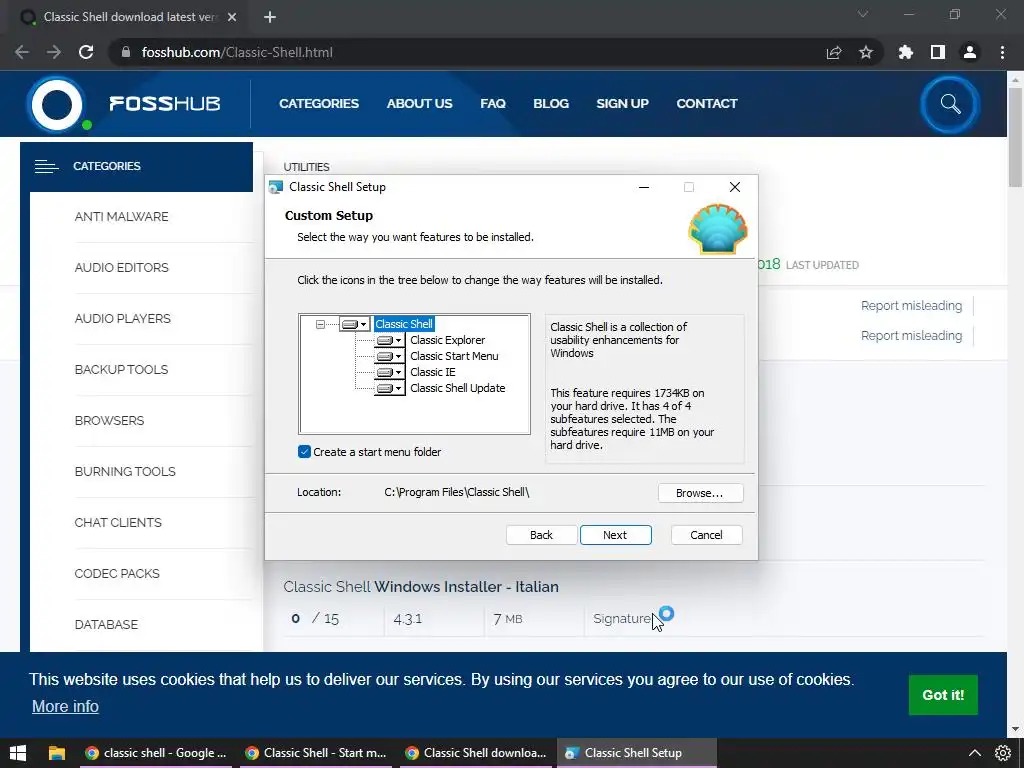Open the FAQ navigation item
The image size is (1024, 768).
point(493,104)
